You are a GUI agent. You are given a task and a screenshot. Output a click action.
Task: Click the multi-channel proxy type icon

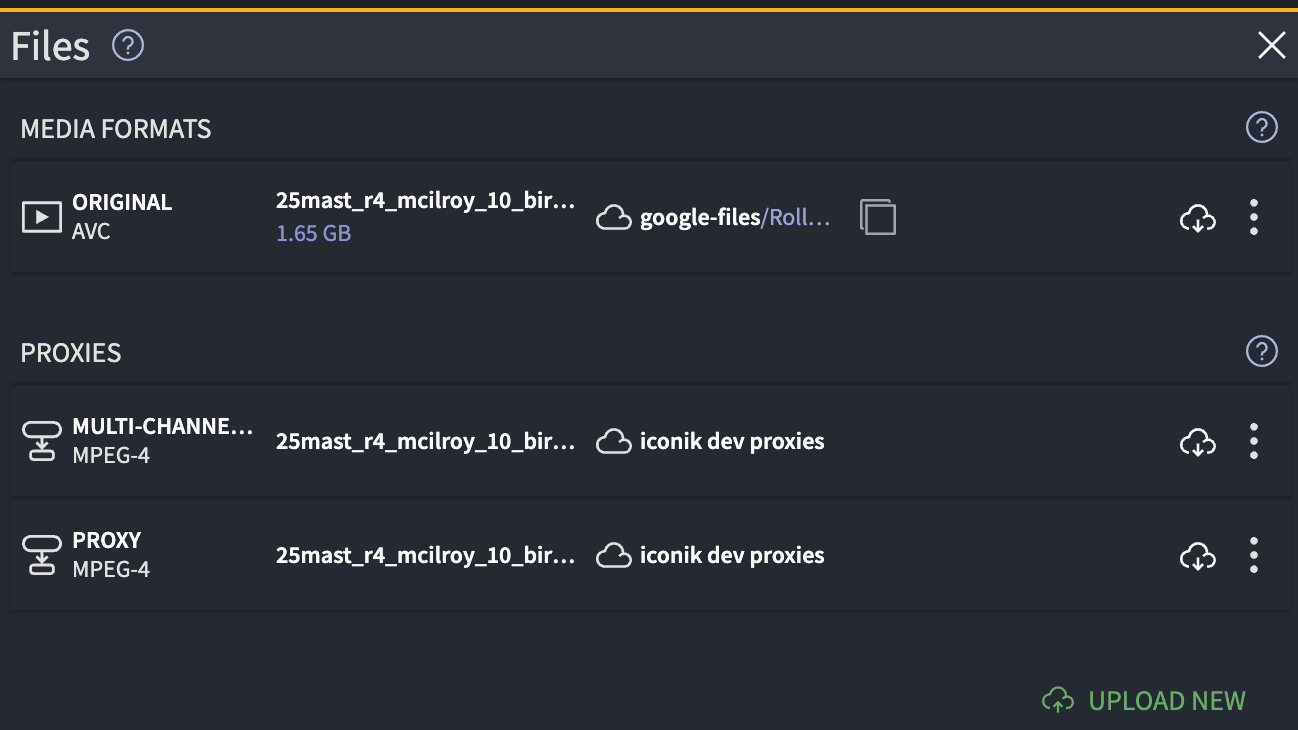point(42,441)
